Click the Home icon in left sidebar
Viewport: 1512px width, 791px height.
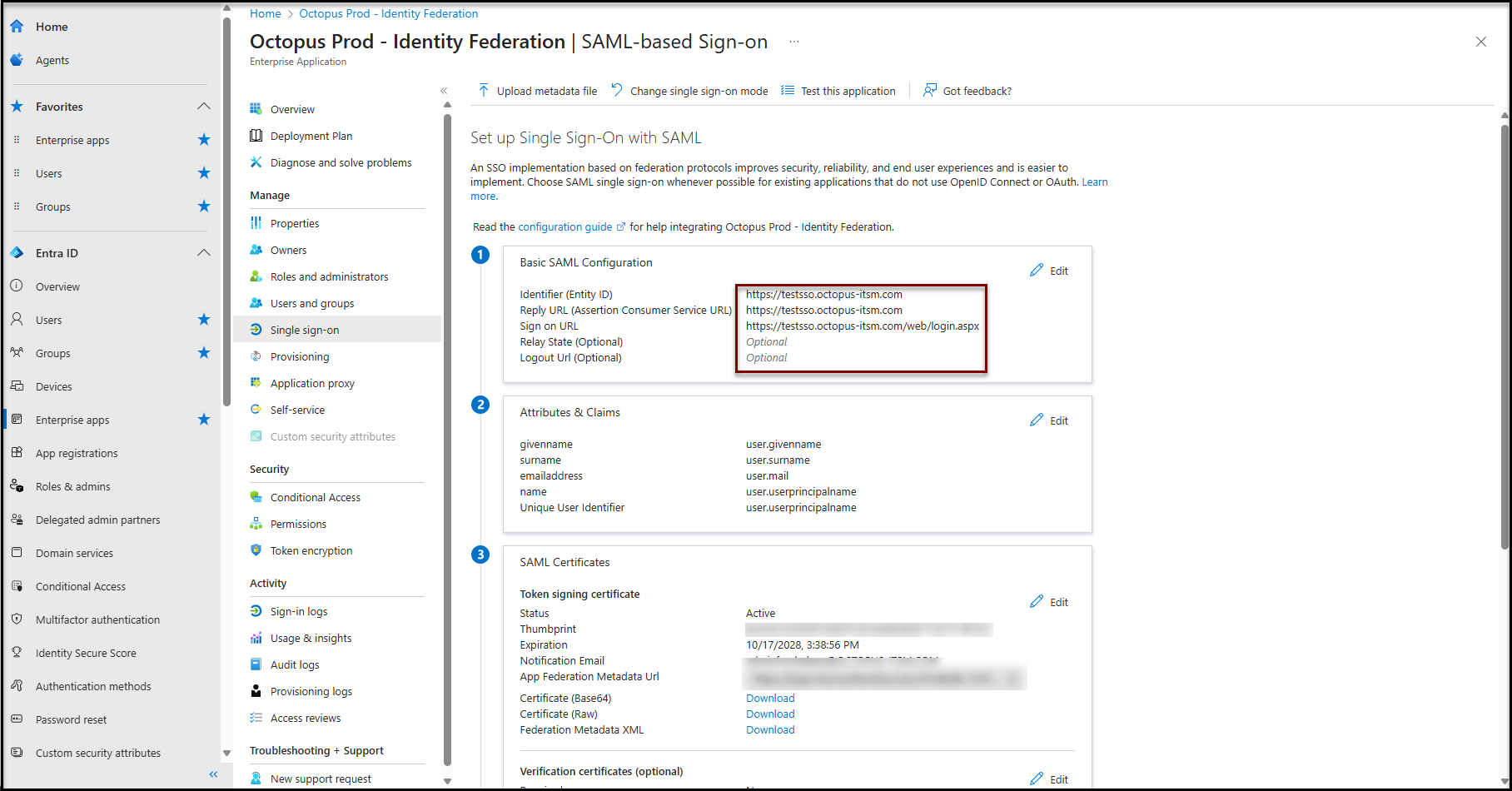point(17,27)
